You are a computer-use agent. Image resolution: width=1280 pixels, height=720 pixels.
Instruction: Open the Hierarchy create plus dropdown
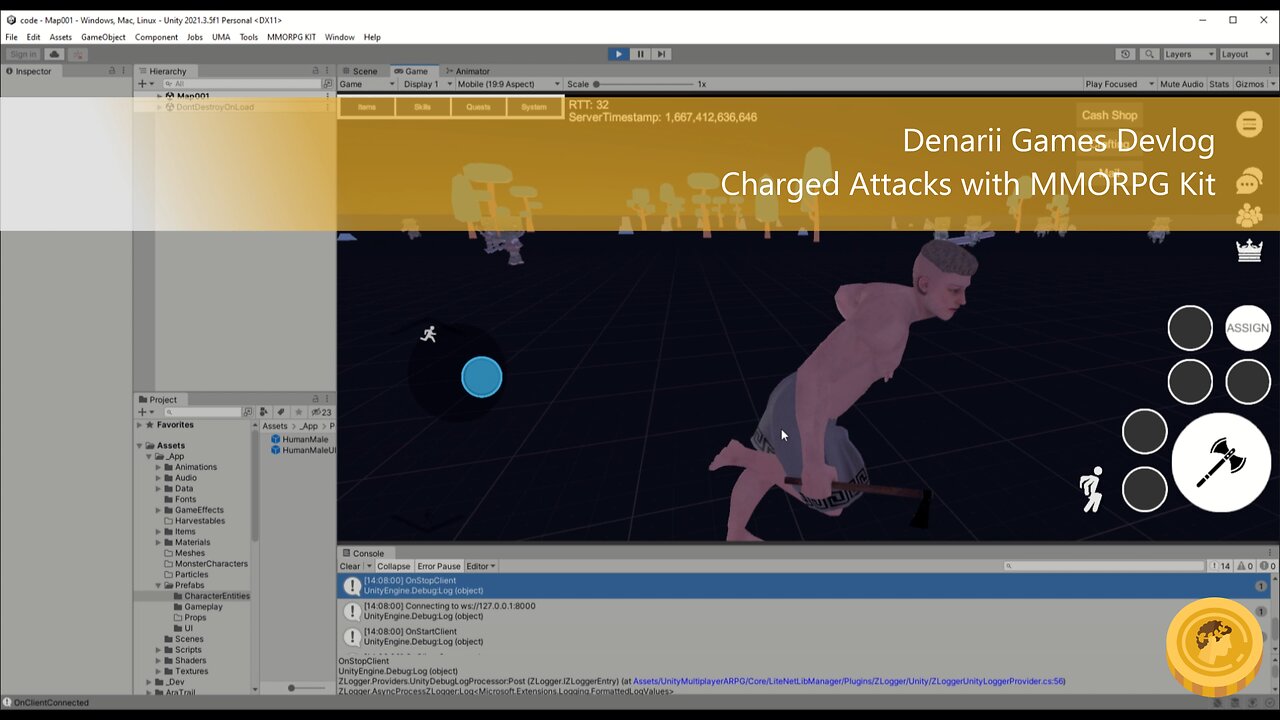coord(146,84)
